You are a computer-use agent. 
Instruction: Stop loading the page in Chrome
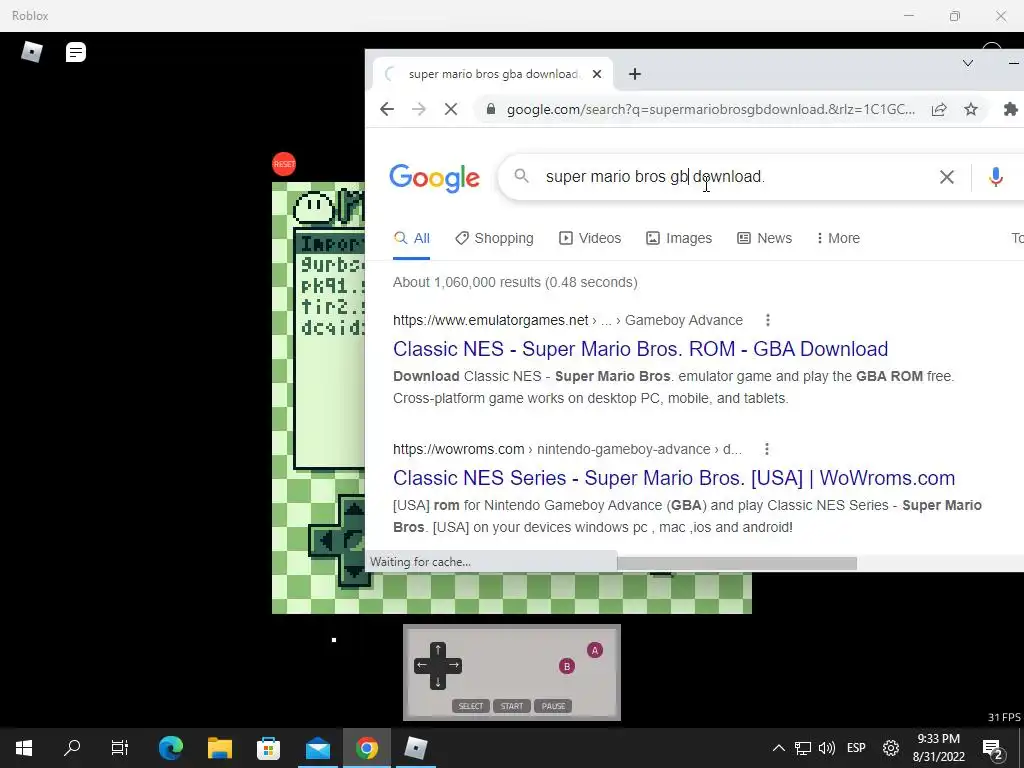451,109
